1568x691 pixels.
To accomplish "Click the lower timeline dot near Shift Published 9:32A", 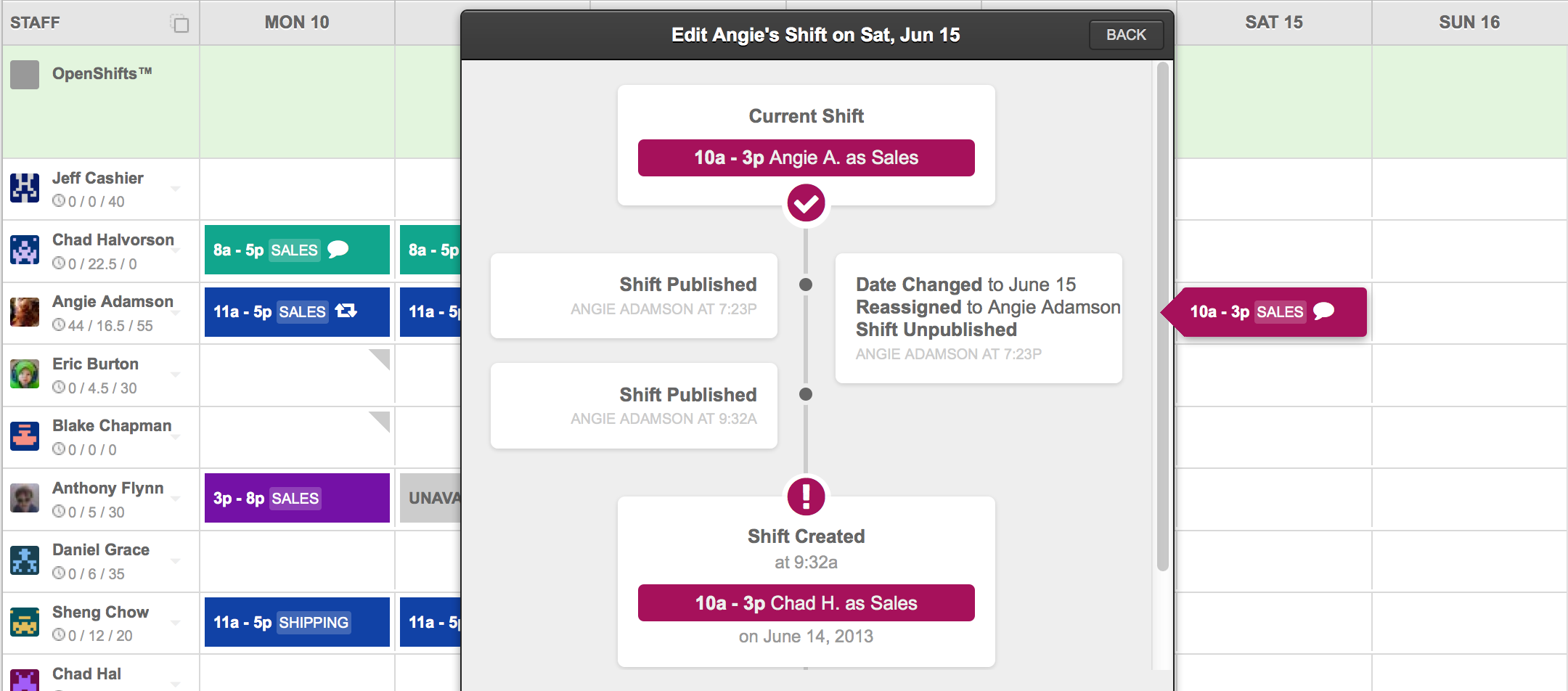I will [806, 394].
